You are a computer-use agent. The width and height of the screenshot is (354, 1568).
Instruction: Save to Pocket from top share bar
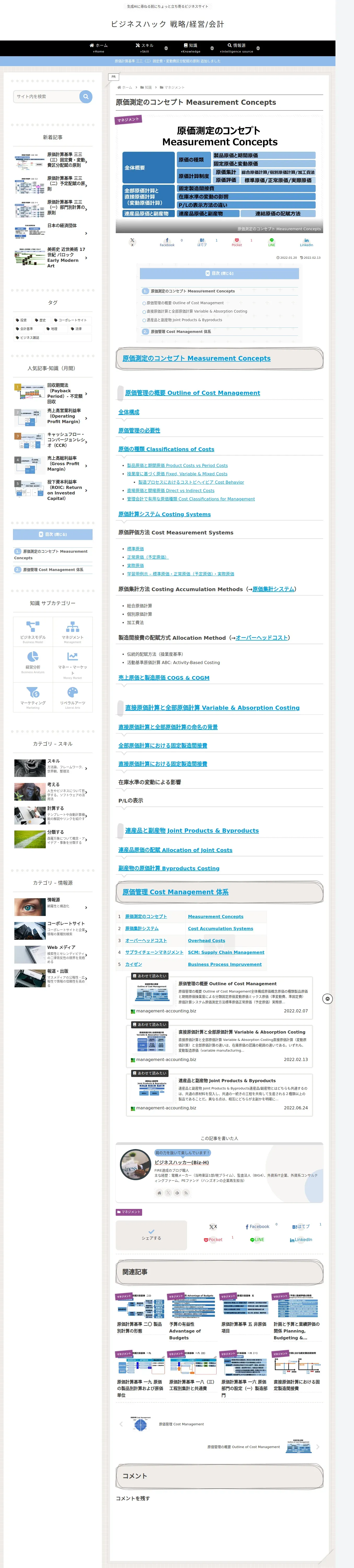[237, 242]
